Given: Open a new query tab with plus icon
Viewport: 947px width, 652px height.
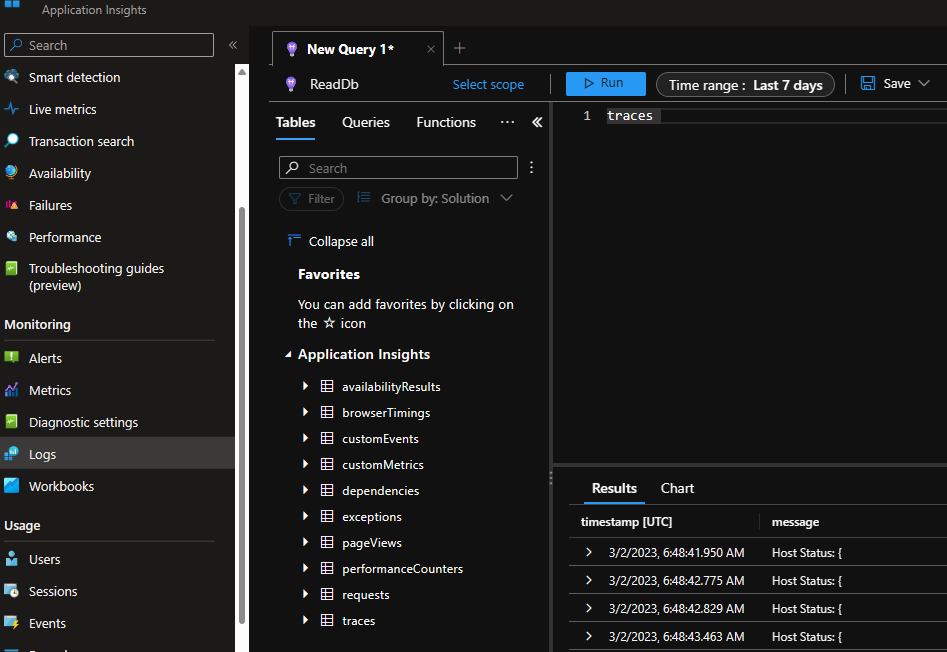Looking at the screenshot, I should (x=459, y=47).
